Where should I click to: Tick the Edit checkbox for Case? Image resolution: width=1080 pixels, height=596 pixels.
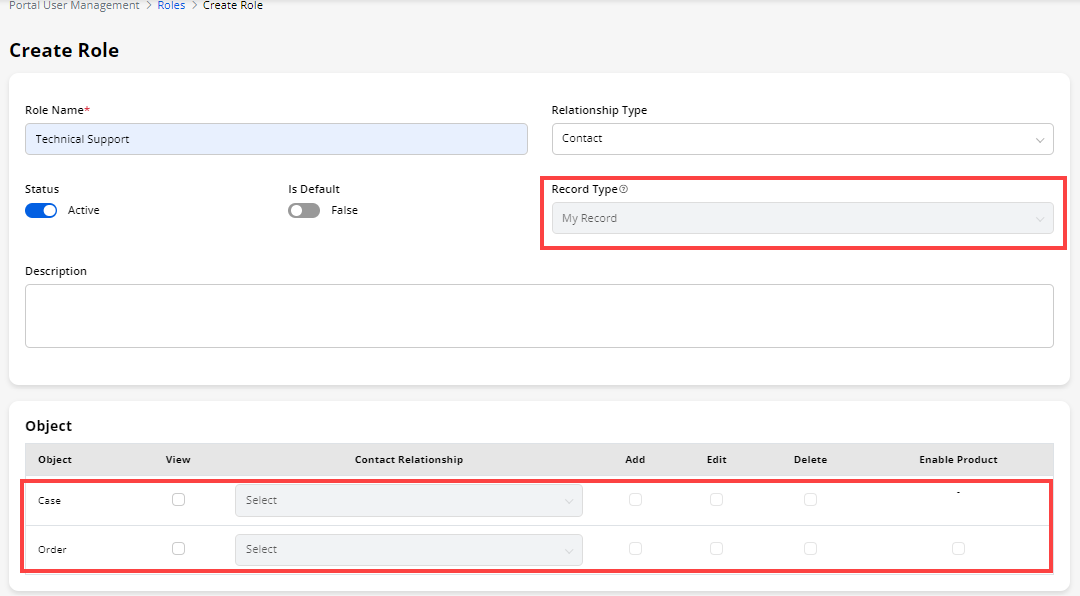coord(716,499)
